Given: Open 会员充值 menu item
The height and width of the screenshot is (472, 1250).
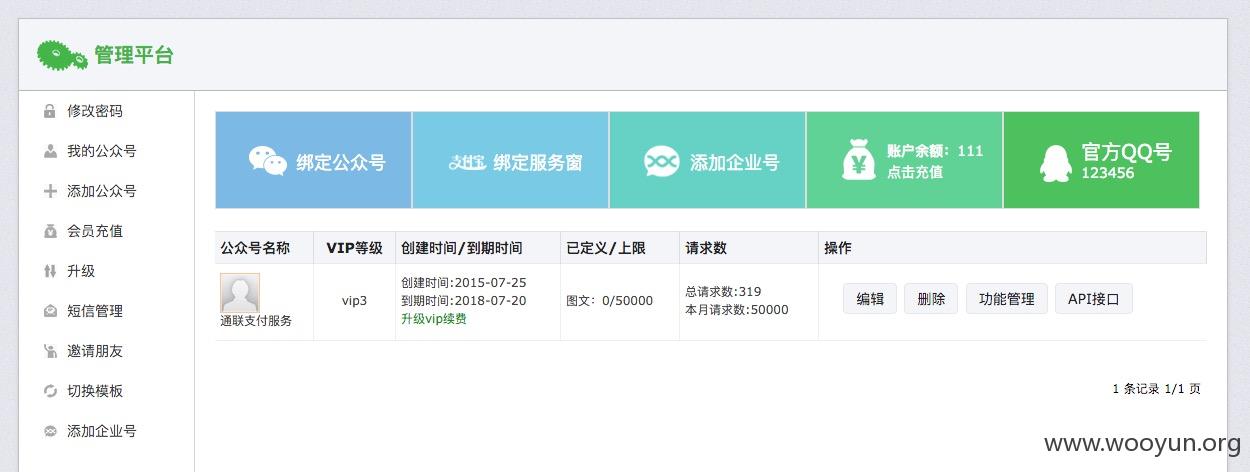Looking at the screenshot, I should (95, 231).
